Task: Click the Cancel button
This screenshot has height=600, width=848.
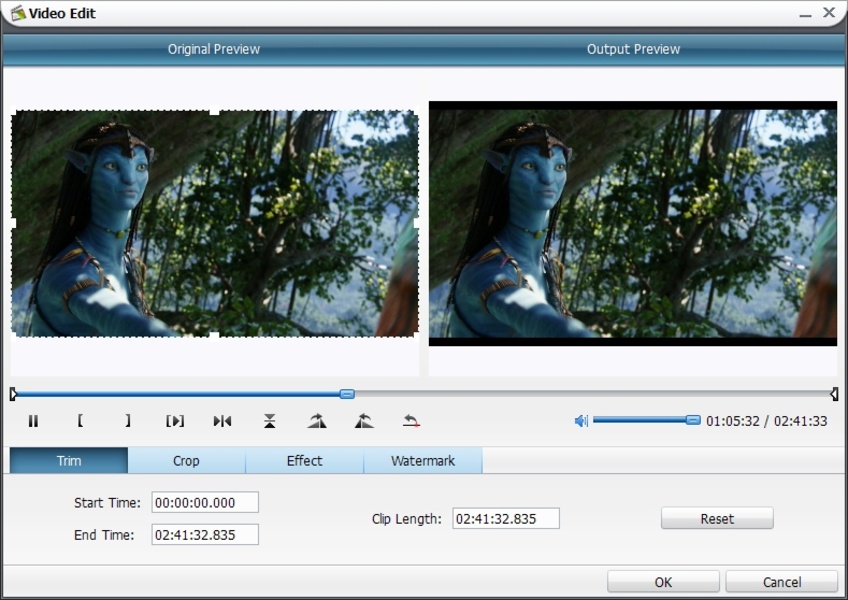Action: [781, 582]
